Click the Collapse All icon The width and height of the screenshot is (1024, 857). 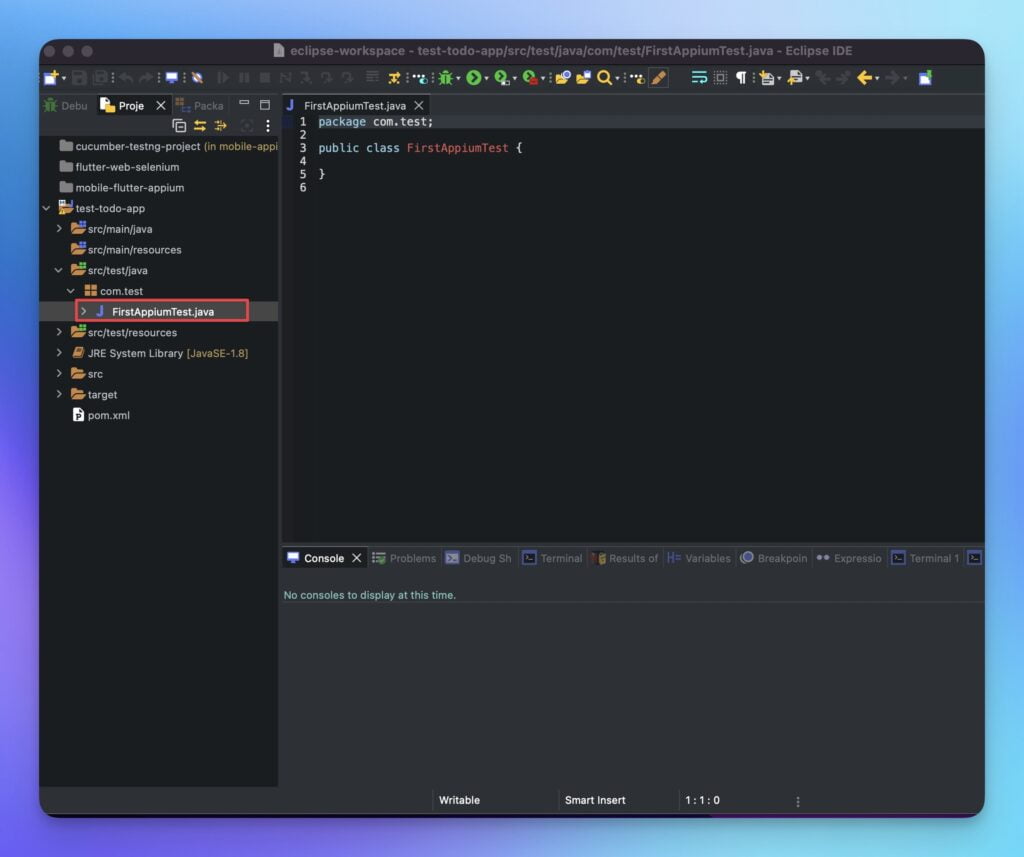(x=179, y=125)
